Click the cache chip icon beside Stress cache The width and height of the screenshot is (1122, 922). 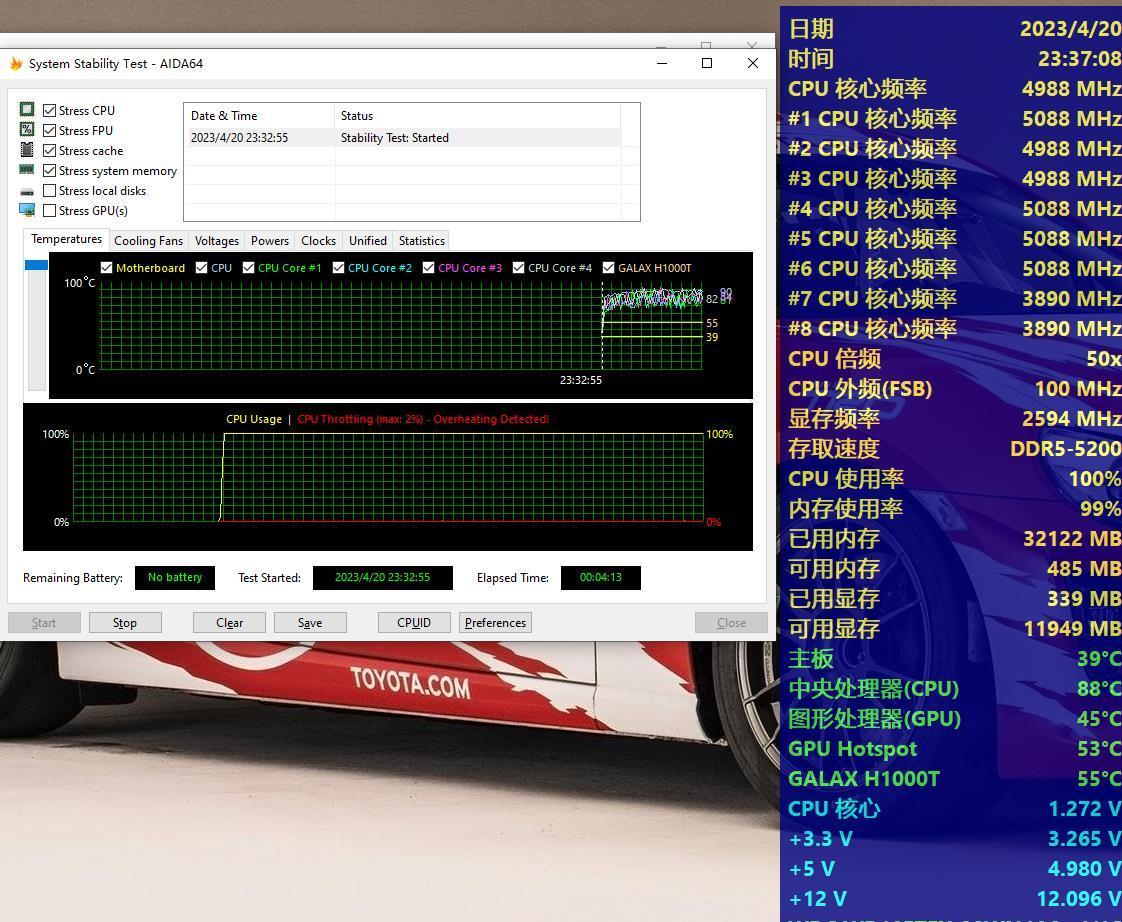pyautogui.click(x=26, y=150)
